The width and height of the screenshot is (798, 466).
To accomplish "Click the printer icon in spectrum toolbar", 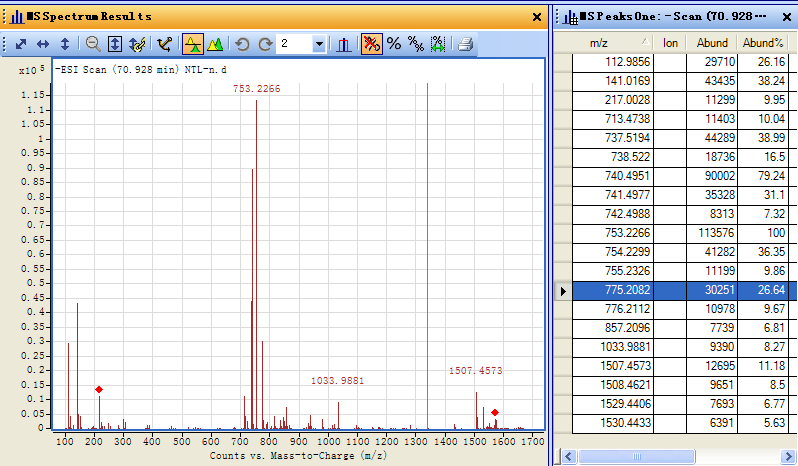I will point(466,44).
